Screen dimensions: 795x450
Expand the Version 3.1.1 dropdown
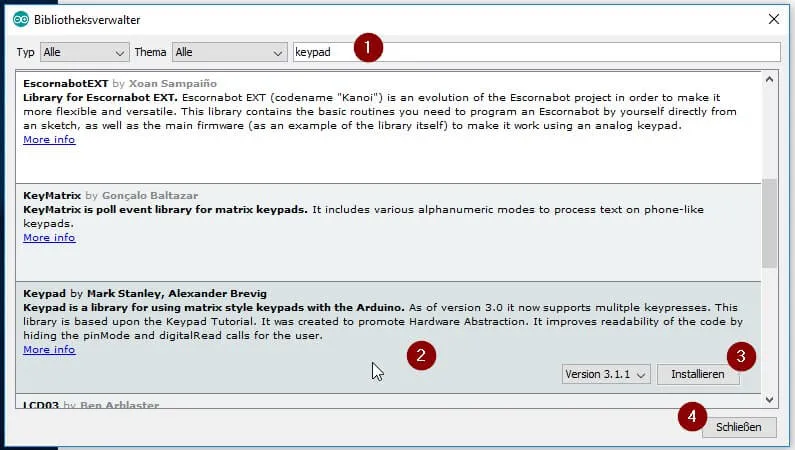pos(606,374)
